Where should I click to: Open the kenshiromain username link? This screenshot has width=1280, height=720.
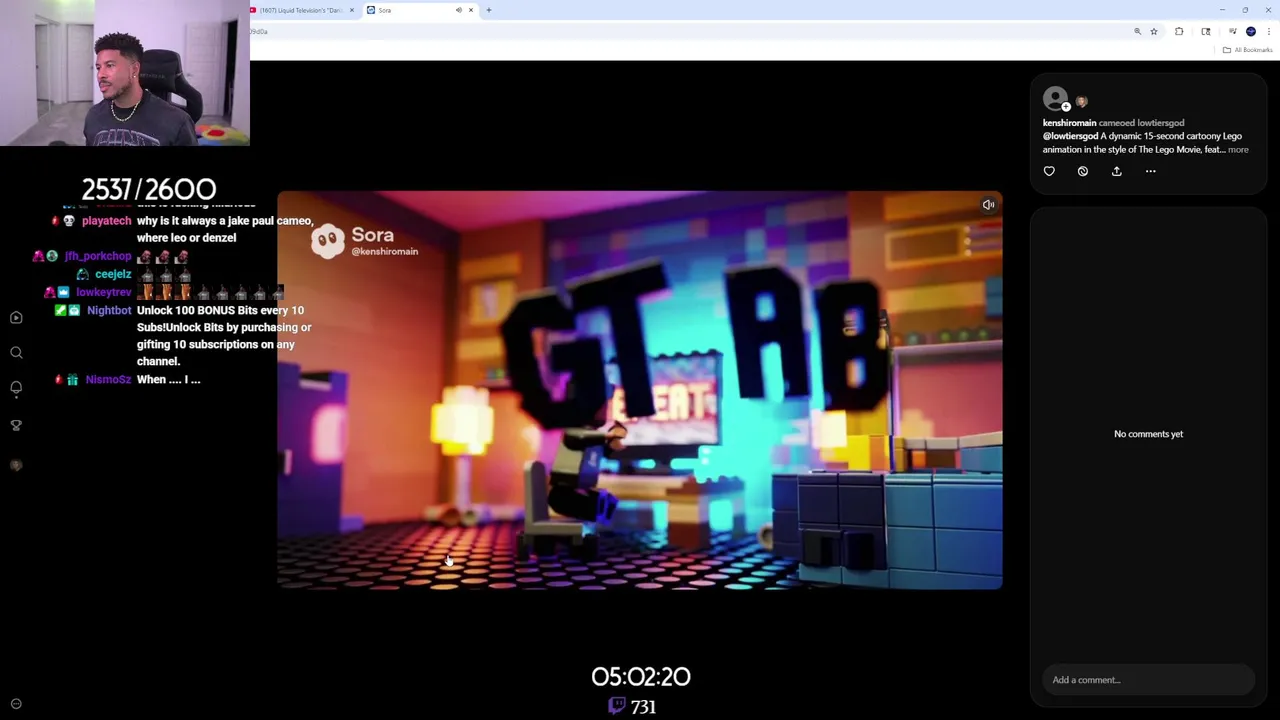[x=1069, y=123]
